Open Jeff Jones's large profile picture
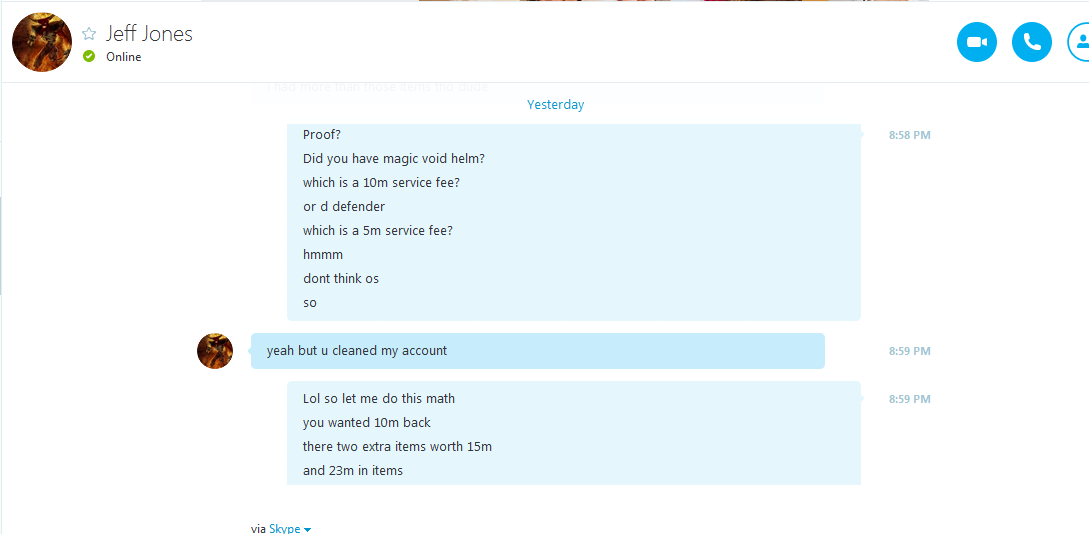The height and width of the screenshot is (534, 1089). 42,42
